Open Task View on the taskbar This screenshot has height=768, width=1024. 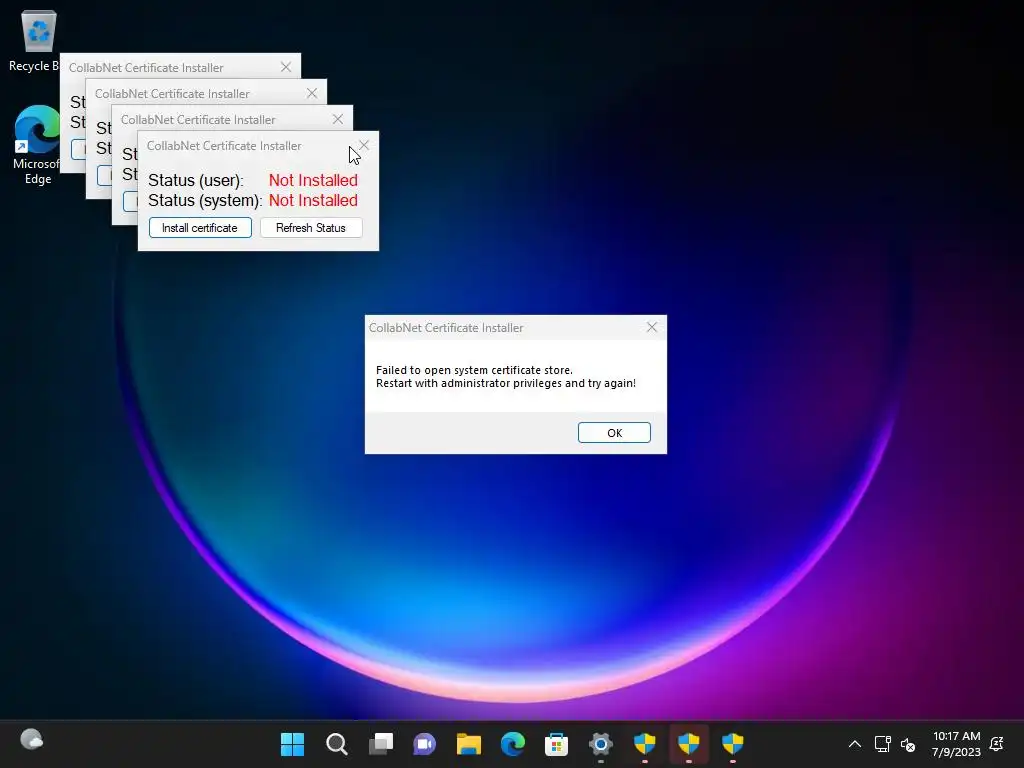coord(381,744)
